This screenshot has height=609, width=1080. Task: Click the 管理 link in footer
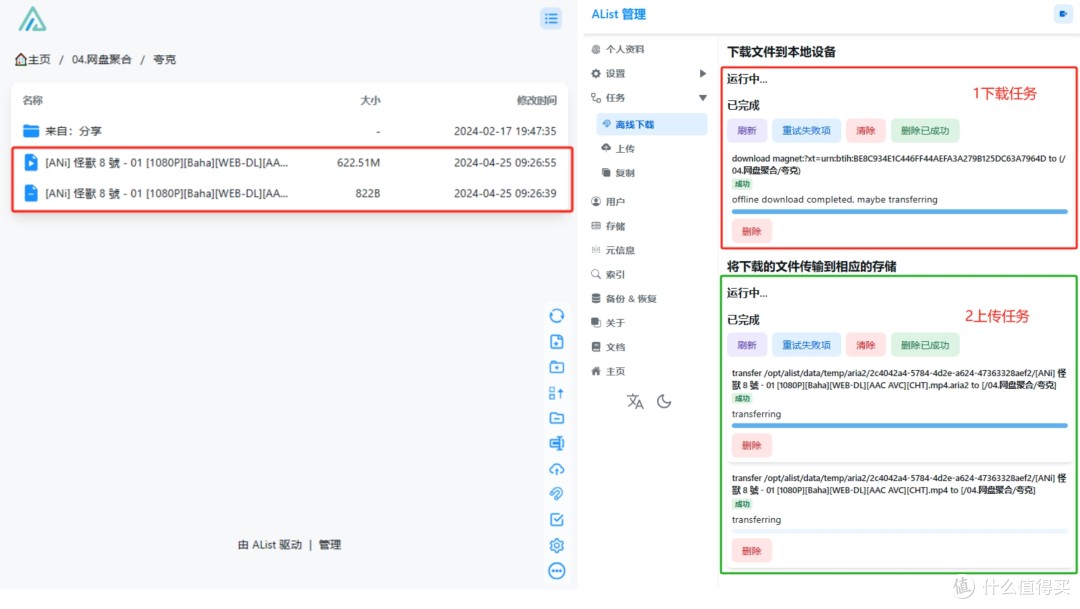tap(329, 545)
